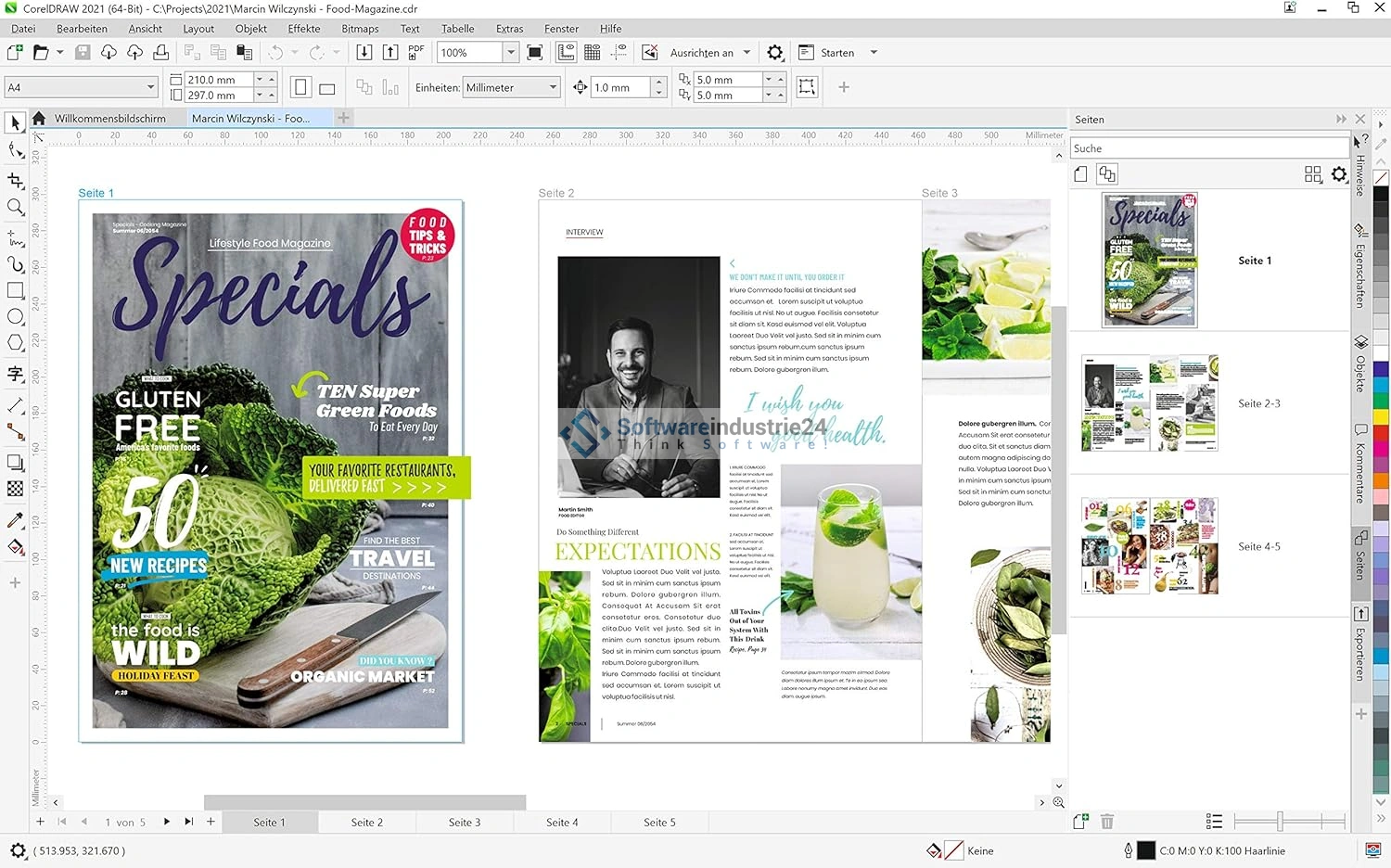Select the Zoom tool in the toolbox
Image resolution: width=1391 pixels, height=868 pixels.
click(x=16, y=208)
